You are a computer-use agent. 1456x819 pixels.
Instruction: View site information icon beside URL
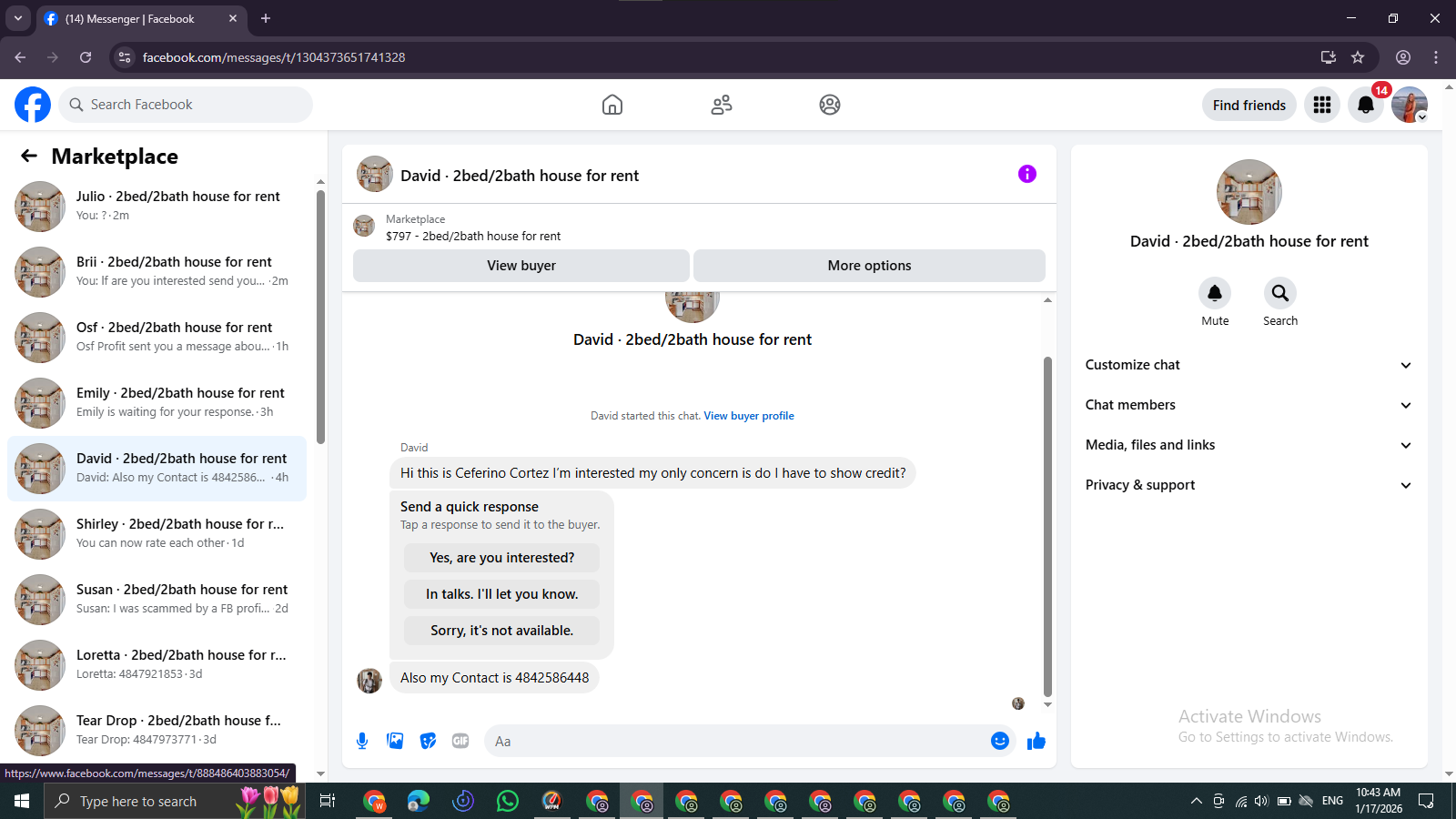point(125,57)
